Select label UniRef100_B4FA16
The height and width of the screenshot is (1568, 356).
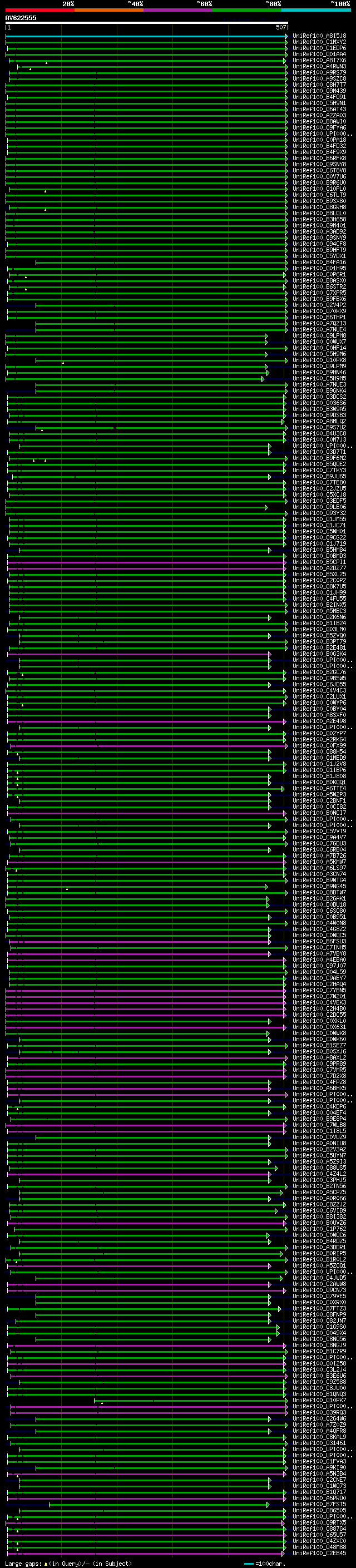pos(319,263)
